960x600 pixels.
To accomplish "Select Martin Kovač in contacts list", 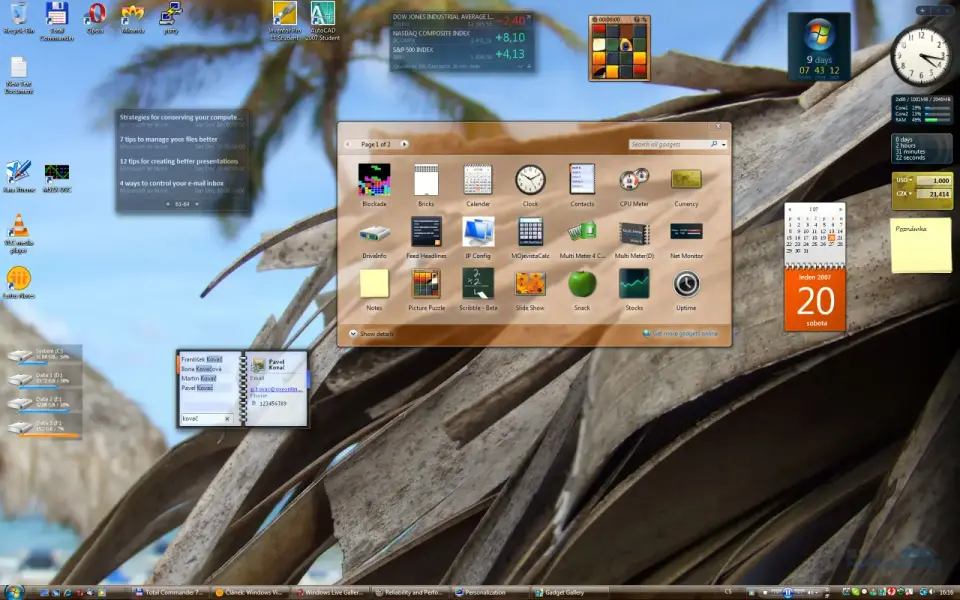I will pyautogui.click(x=198, y=379).
